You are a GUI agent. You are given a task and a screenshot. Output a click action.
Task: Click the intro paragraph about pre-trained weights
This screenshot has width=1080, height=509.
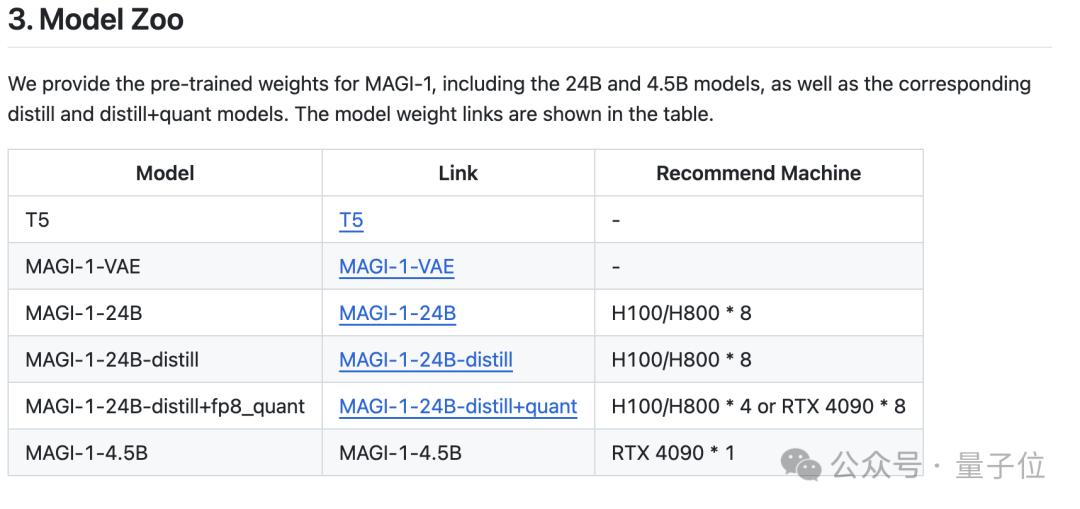pyautogui.click(x=519, y=98)
